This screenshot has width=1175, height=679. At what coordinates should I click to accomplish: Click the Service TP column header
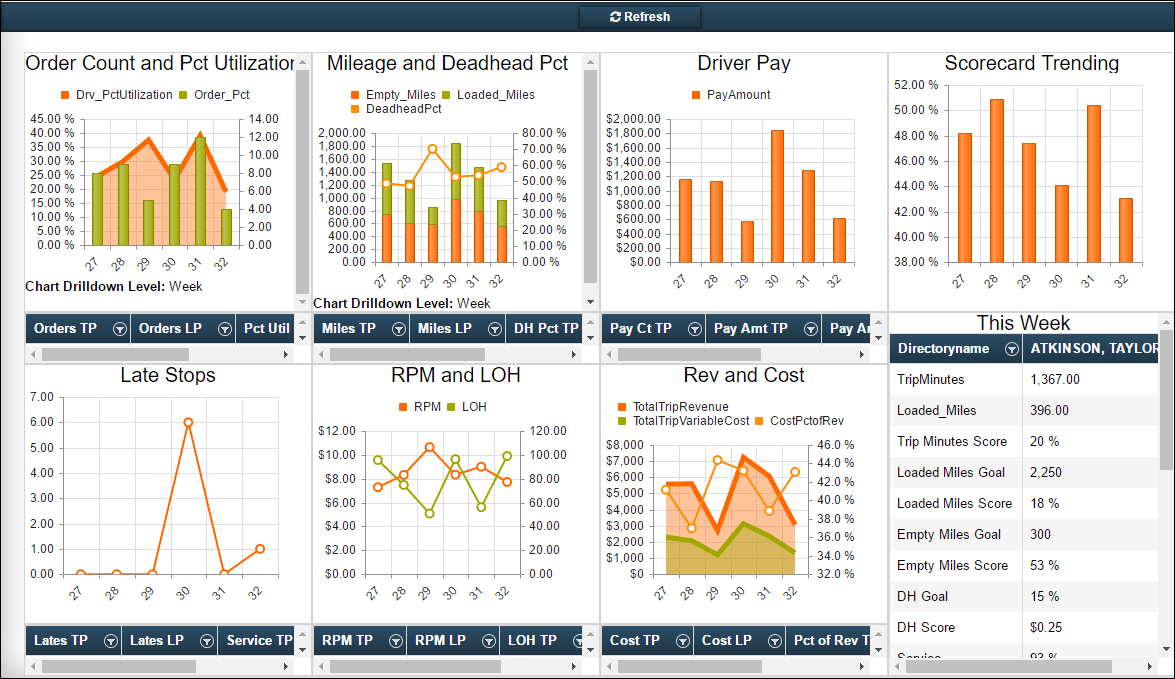(x=259, y=640)
